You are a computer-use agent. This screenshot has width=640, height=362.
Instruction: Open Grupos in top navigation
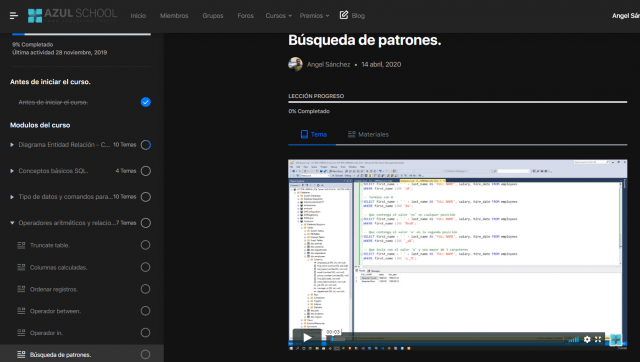(213, 16)
